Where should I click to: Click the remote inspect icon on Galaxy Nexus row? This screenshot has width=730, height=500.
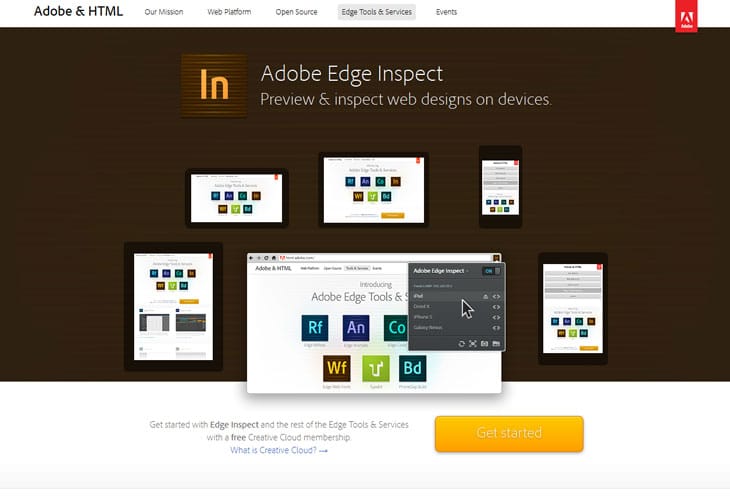[x=496, y=328]
